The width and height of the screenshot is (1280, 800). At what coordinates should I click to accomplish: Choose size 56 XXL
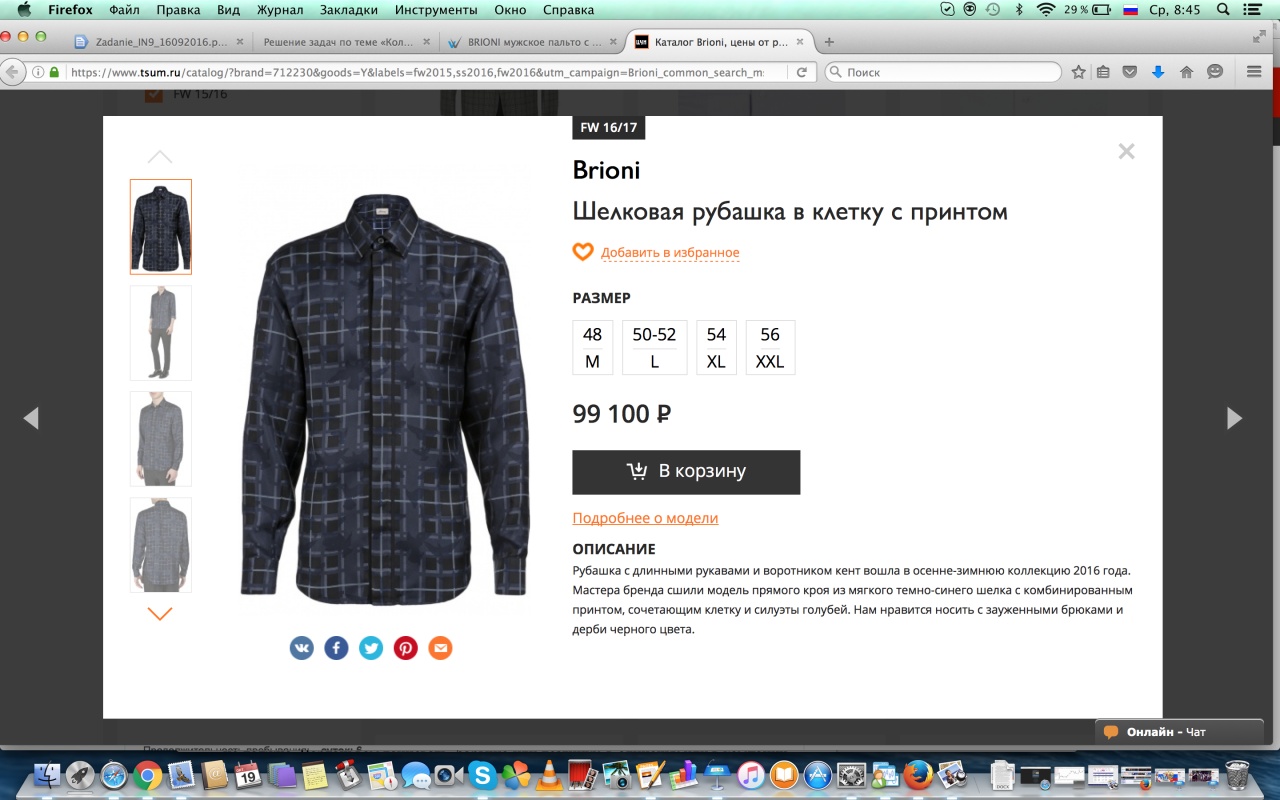(x=770, y=347)
